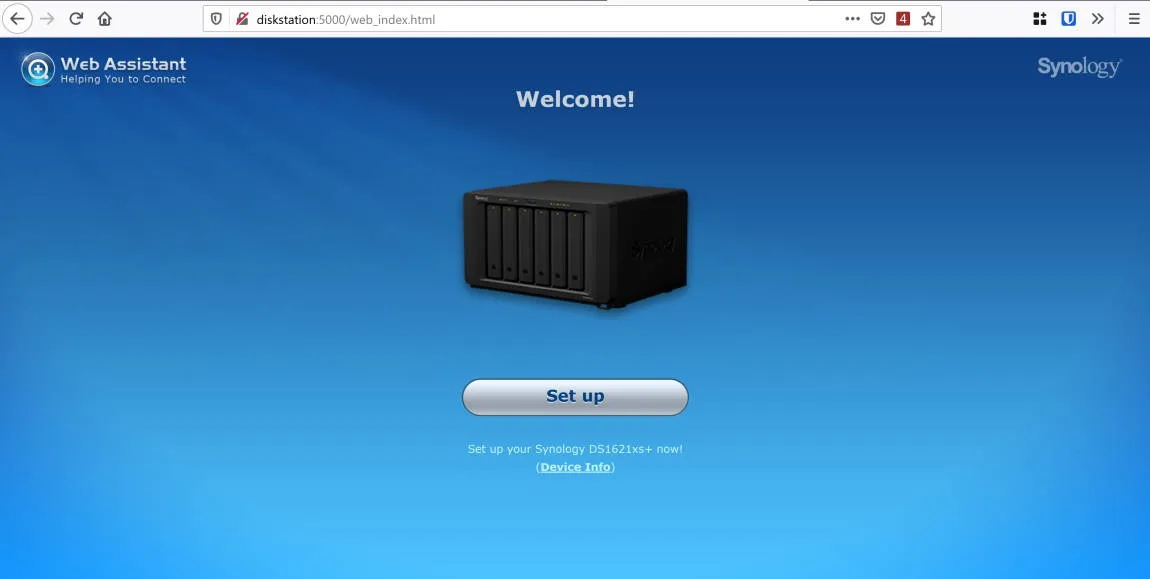Screen dimensions: 1150x579
Task: Open the Device Info link
Action: click(x=574, y=466)
